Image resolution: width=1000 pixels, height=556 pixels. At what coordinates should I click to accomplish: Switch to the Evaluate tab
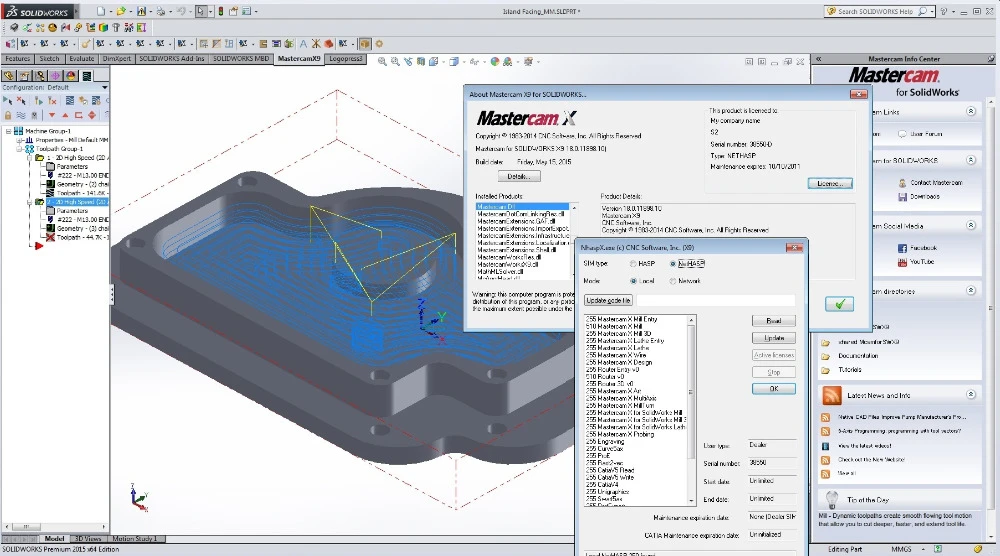click(82, 59)
